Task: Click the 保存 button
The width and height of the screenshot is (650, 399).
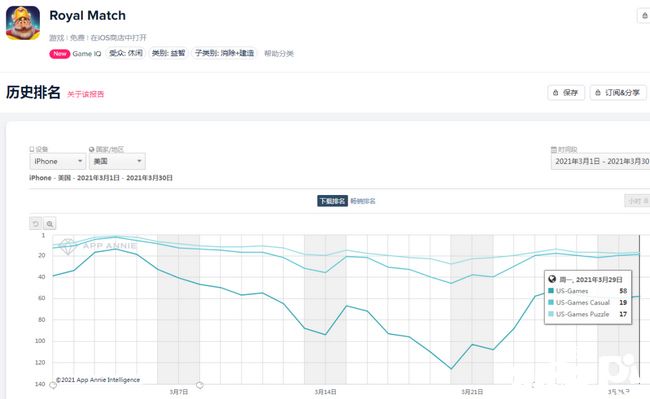Action: coord(566,92)
